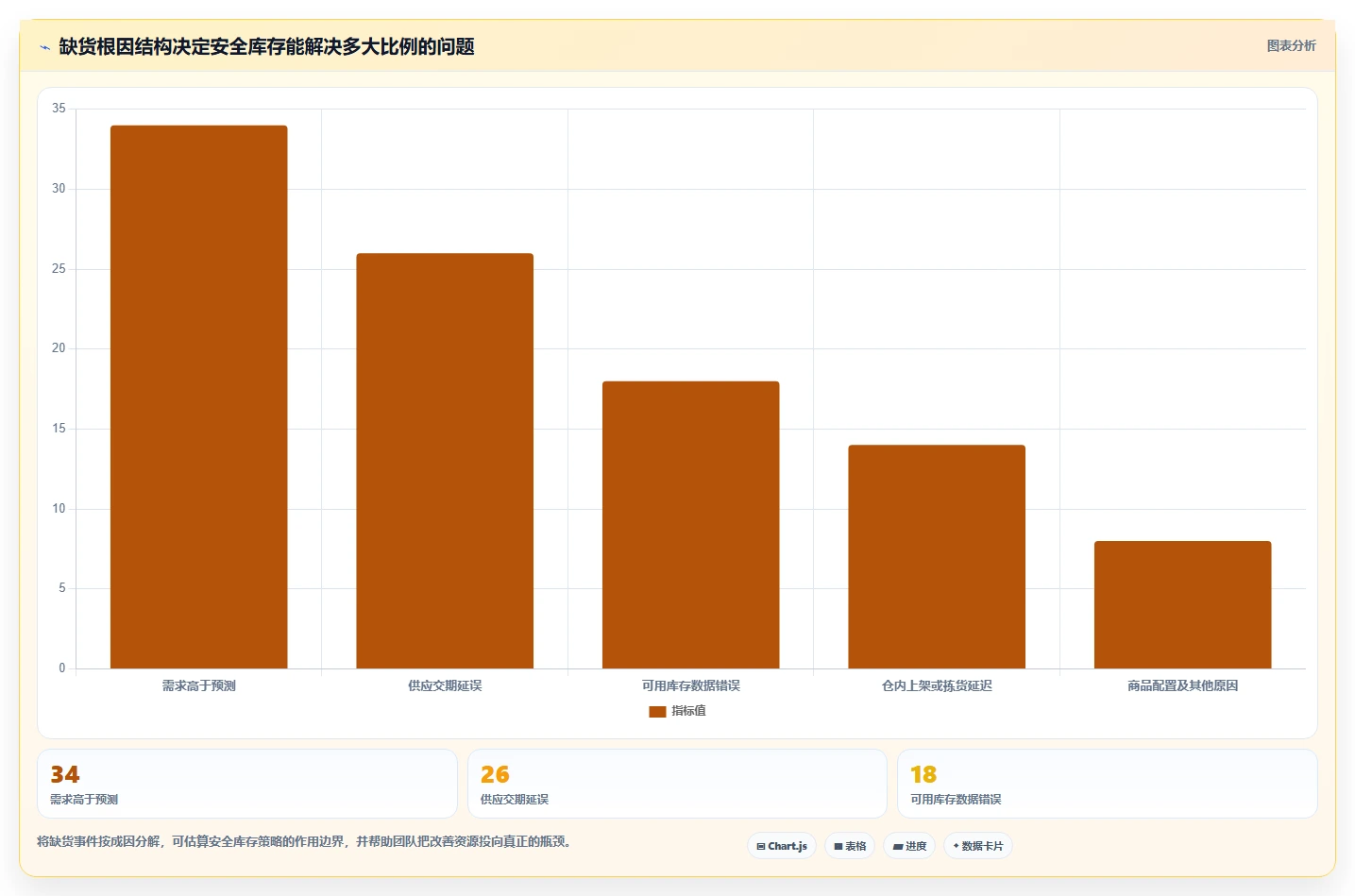Click the x-axis label 需求高于预测
This screenshot has width=1355, height=896.
[x=198, y=685]
